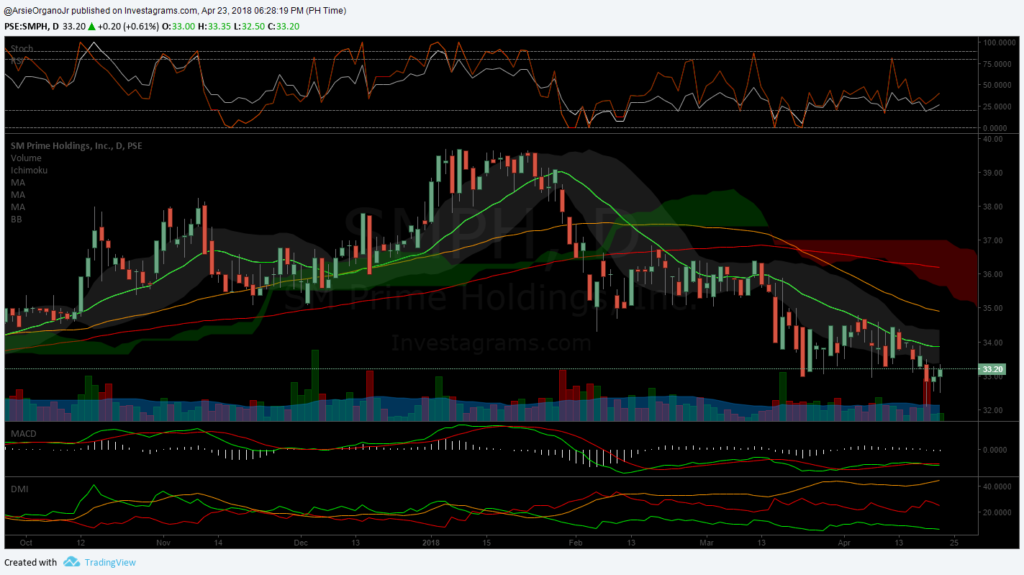Click the Dec label on time axis

pos(300,543)
